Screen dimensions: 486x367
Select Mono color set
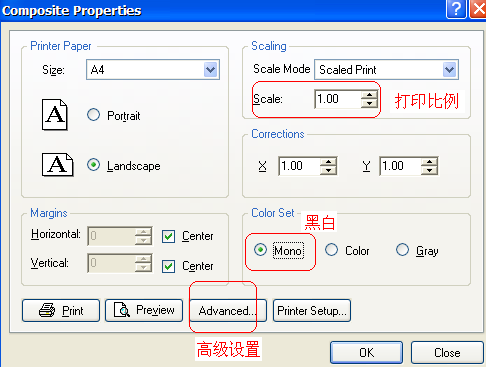click(260, 250)
